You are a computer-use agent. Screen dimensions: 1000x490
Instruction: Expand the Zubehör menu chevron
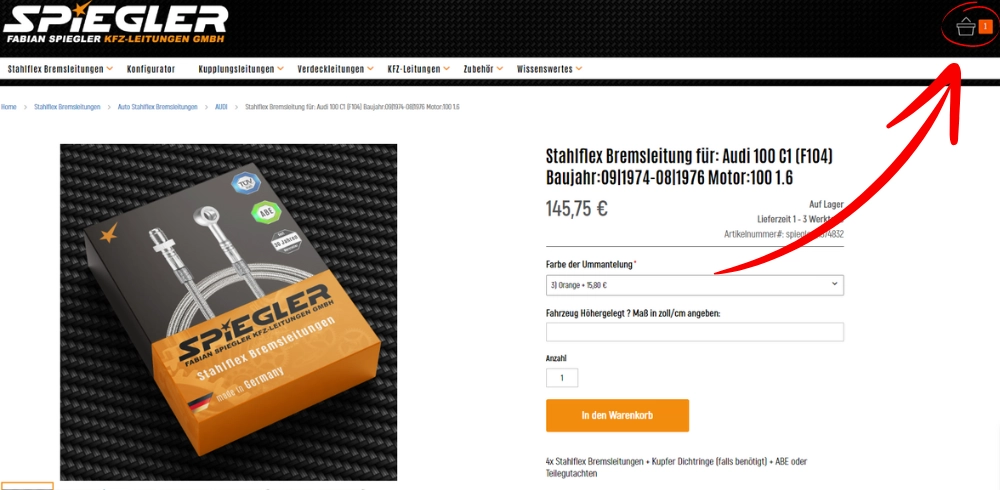(x=500, y=69)
